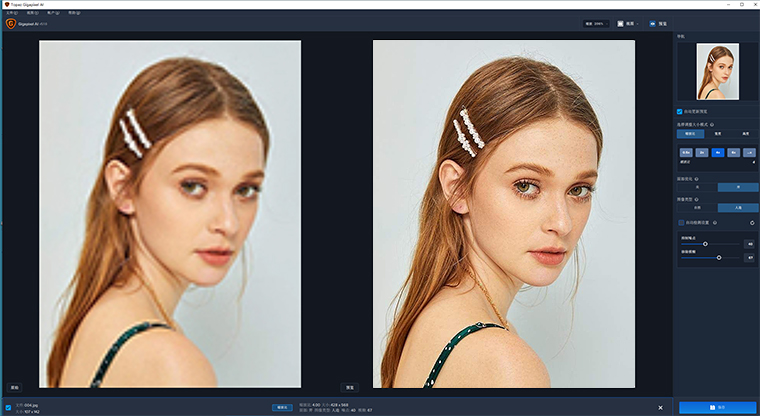Image resolution: width=760 pixels, height=416 pixels.
Task: Click the blue Save button at bottom right
Action: [x=717, y=407]
